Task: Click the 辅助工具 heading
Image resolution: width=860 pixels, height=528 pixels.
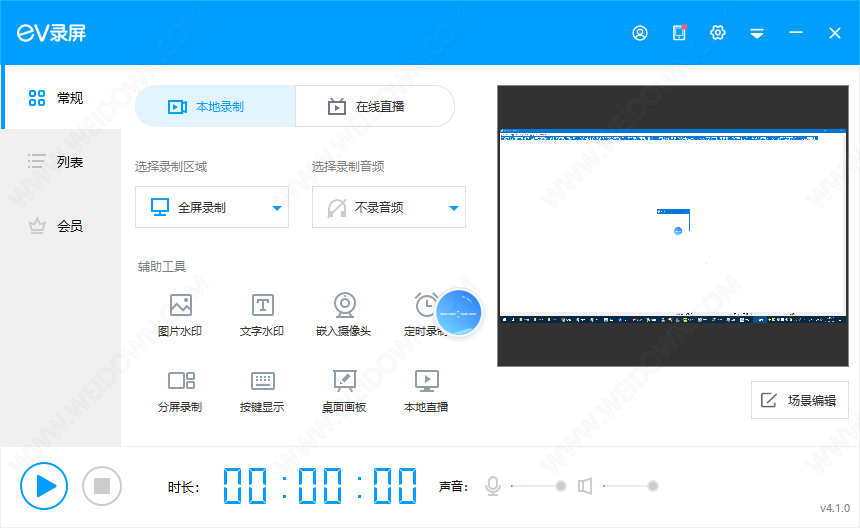Action: coord(162,266)
